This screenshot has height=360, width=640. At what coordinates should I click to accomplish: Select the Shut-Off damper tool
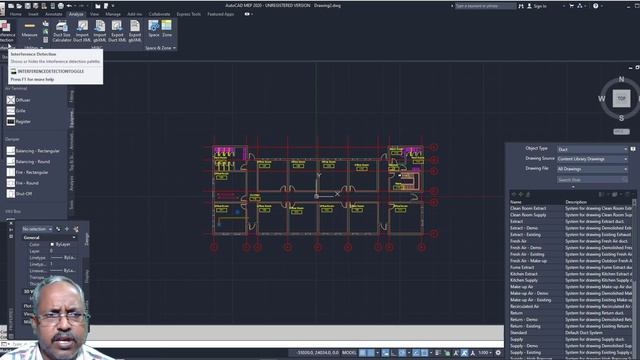click(x=19, y=194)
